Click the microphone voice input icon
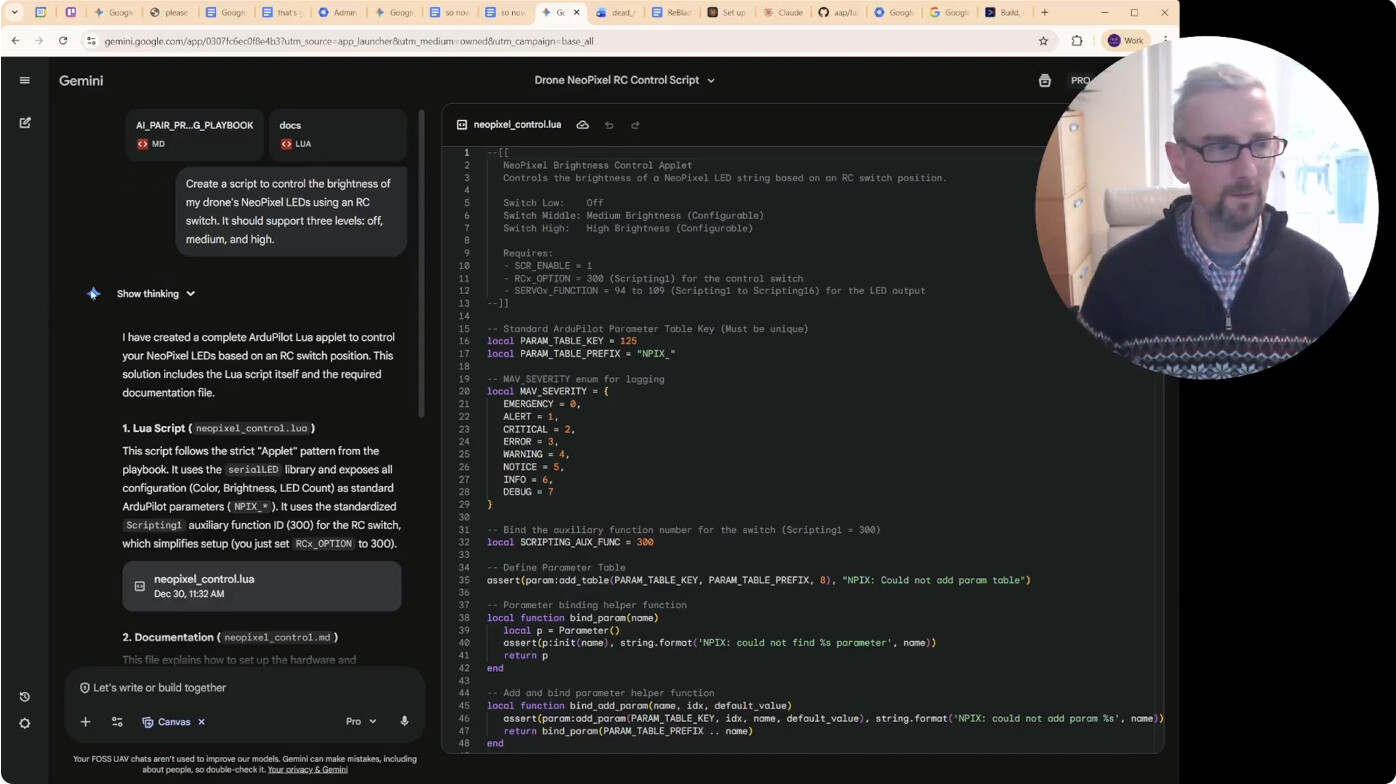1396x784 pixels. pyautogui.click(x=404, y=721)
